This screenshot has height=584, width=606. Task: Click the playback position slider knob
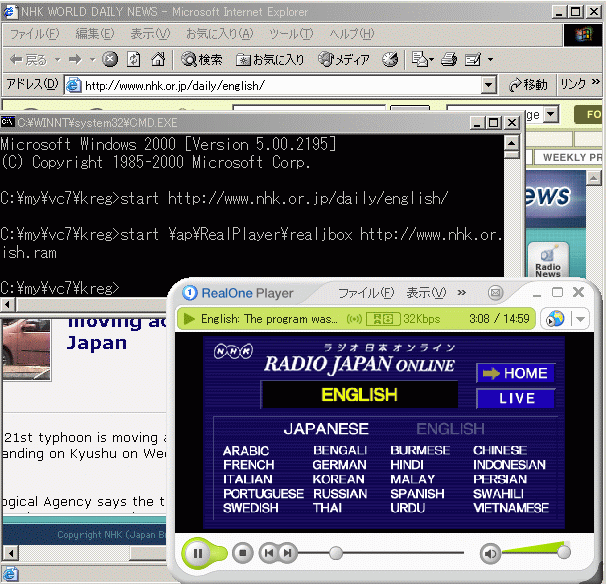(336, 553)
